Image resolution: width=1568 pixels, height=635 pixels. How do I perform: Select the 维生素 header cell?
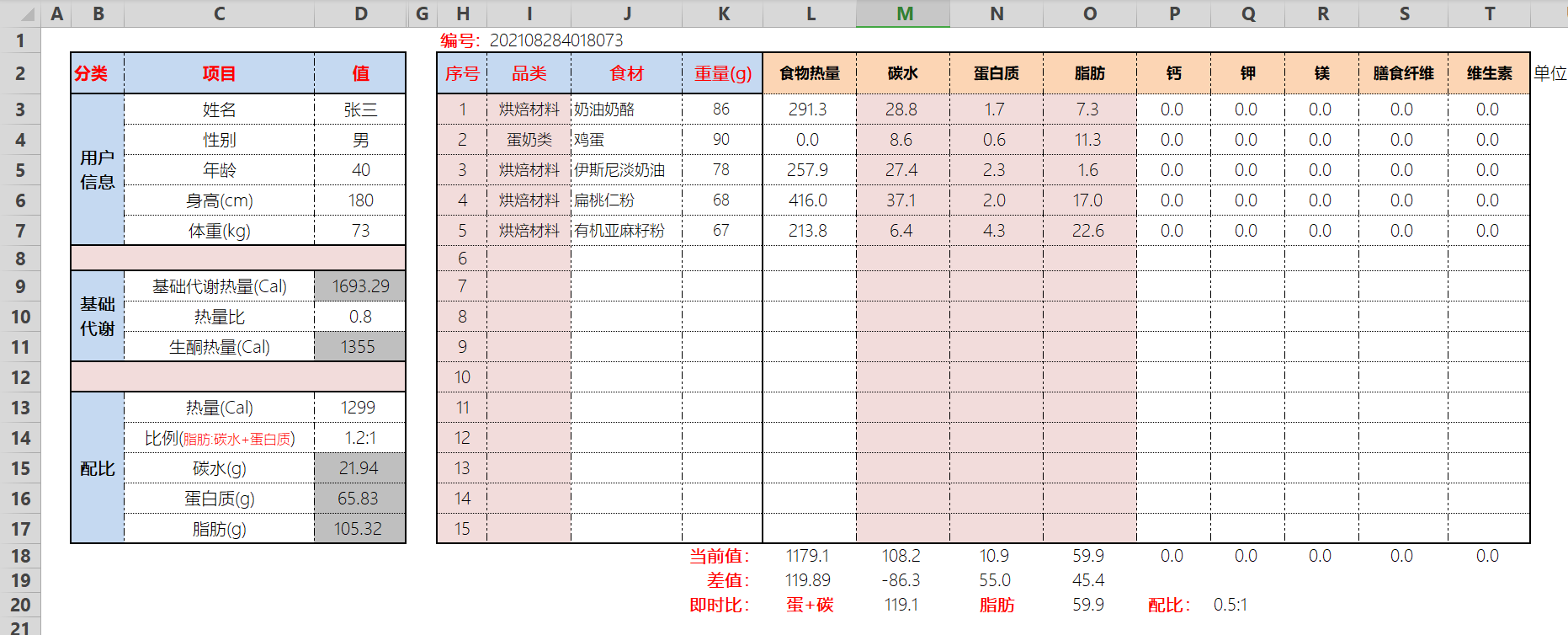point(1489,73)
